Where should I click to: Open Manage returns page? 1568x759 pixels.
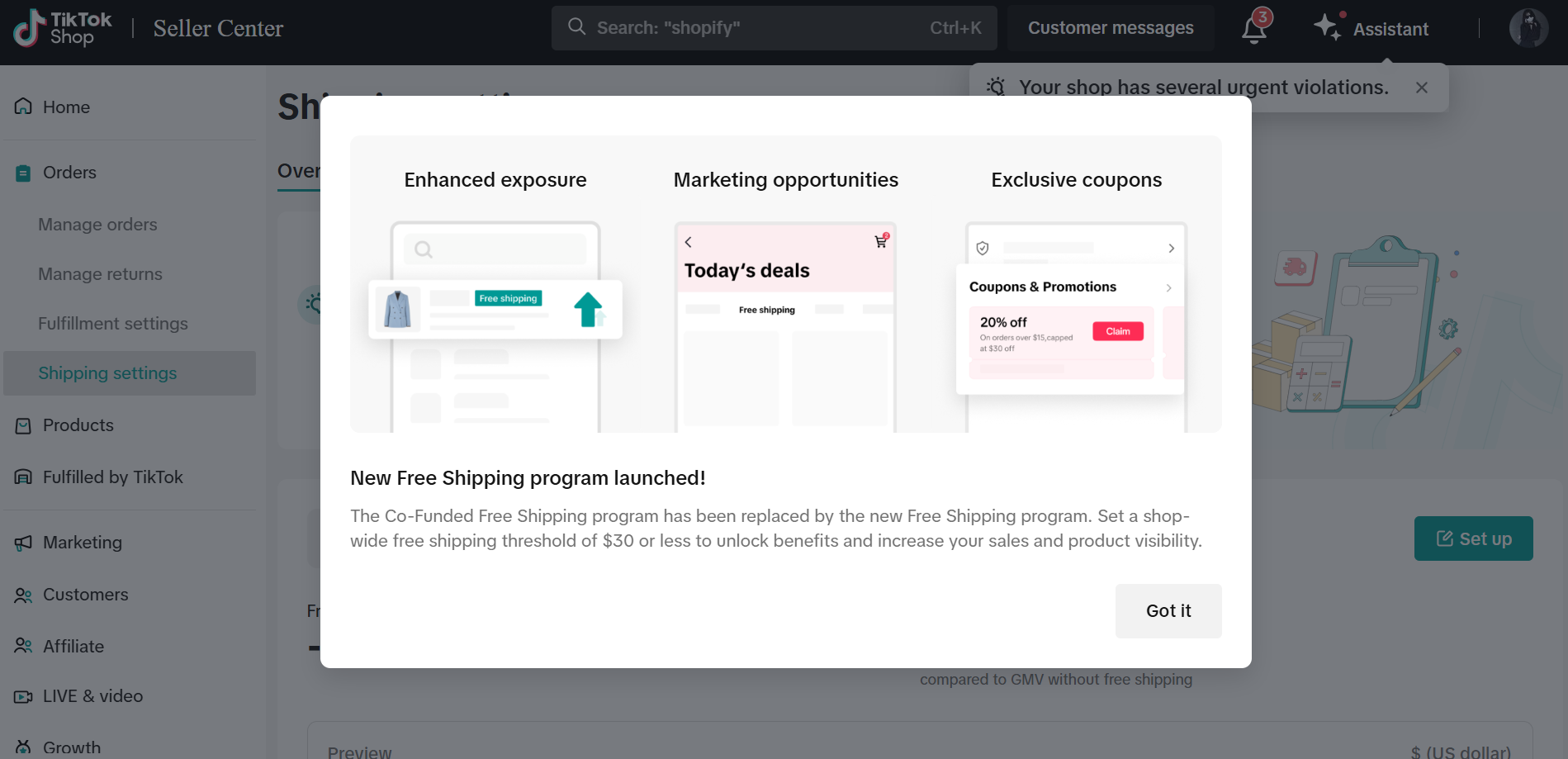[x=100, y=274]
